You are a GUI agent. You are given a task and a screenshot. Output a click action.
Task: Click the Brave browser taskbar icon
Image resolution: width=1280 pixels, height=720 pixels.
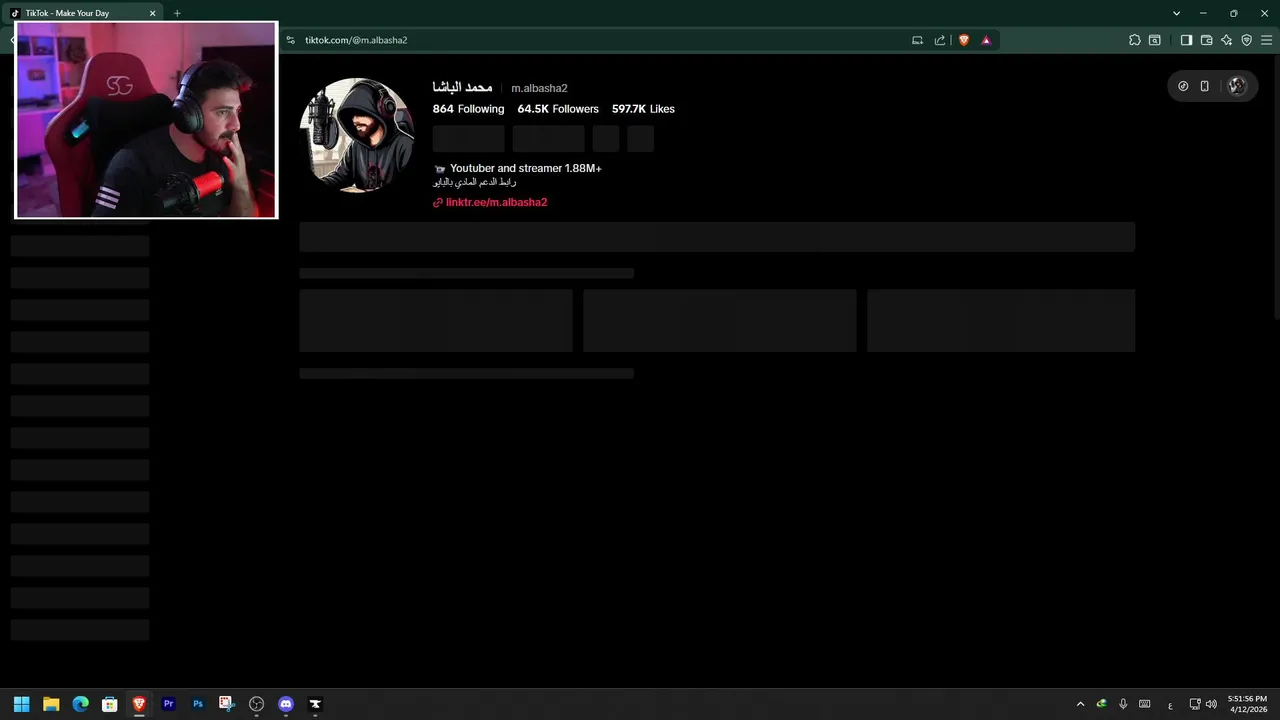[139, 704]
